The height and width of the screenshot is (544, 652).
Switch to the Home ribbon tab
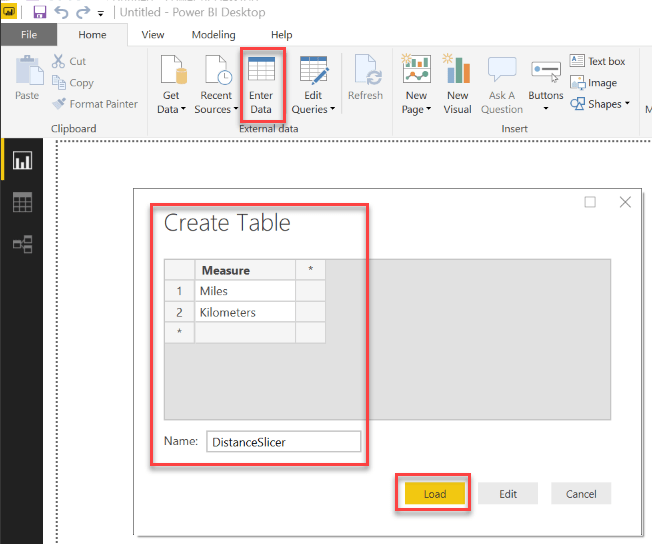click(92, 35)
